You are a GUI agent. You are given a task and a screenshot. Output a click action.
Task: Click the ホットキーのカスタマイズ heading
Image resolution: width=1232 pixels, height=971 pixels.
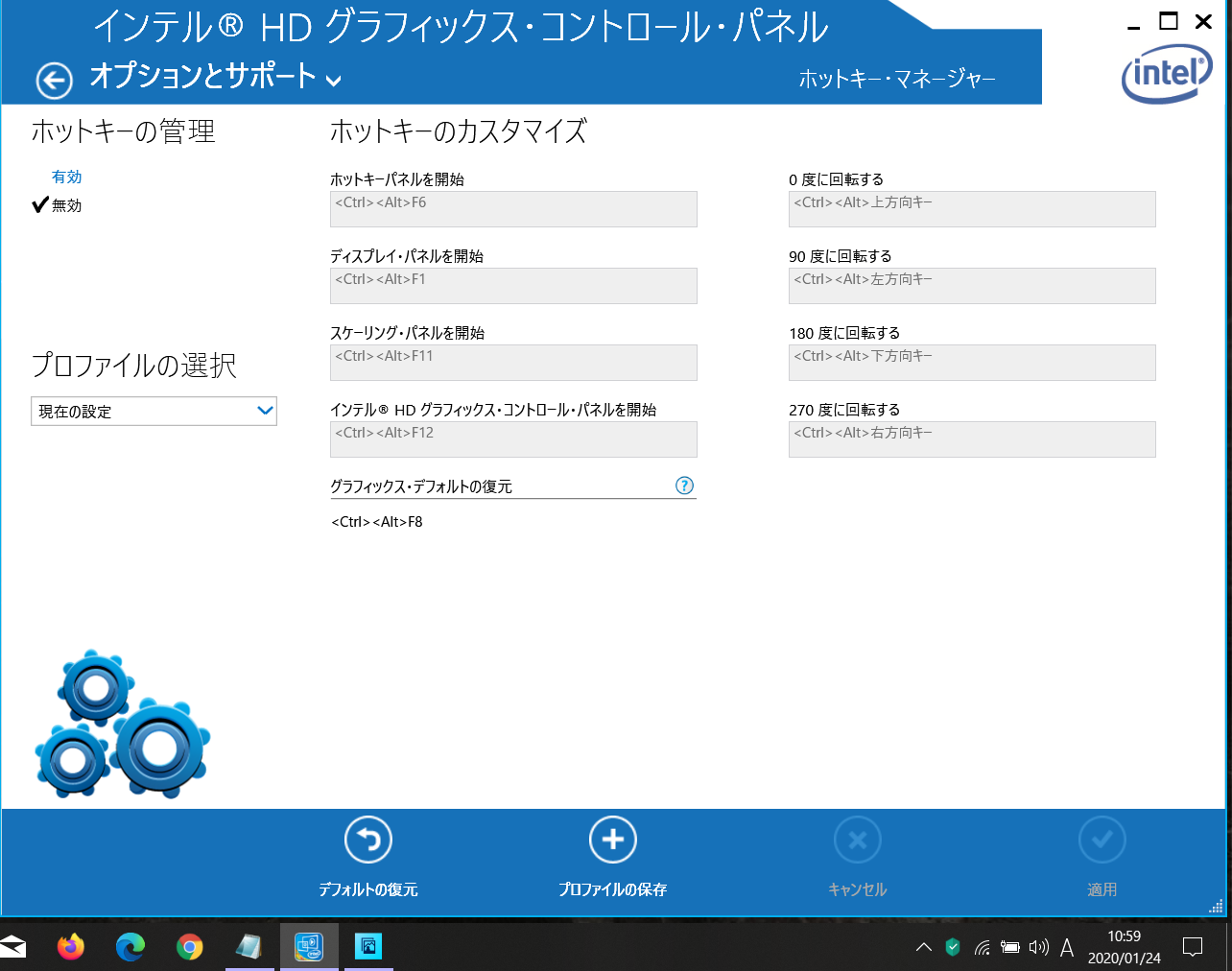[459, 131]
